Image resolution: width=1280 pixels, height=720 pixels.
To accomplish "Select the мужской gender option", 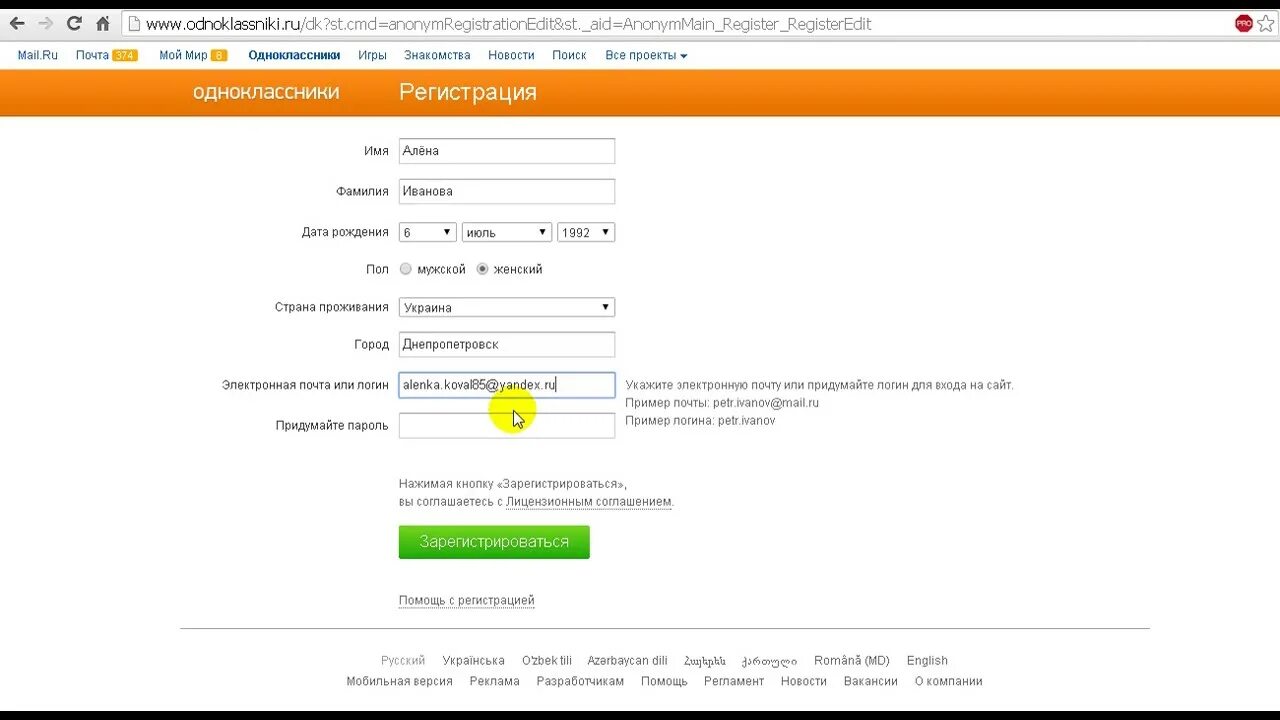I will (x=406, y=269).
